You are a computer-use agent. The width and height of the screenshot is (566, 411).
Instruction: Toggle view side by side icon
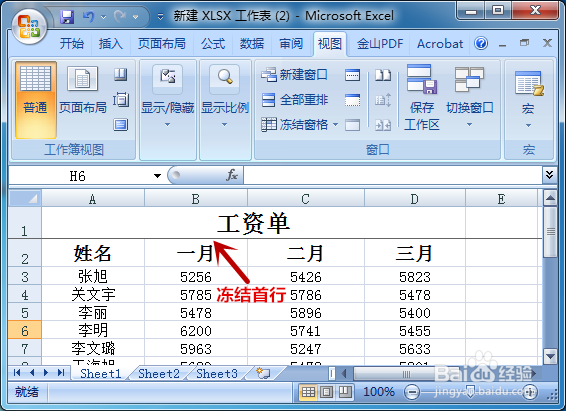[383, 75]
